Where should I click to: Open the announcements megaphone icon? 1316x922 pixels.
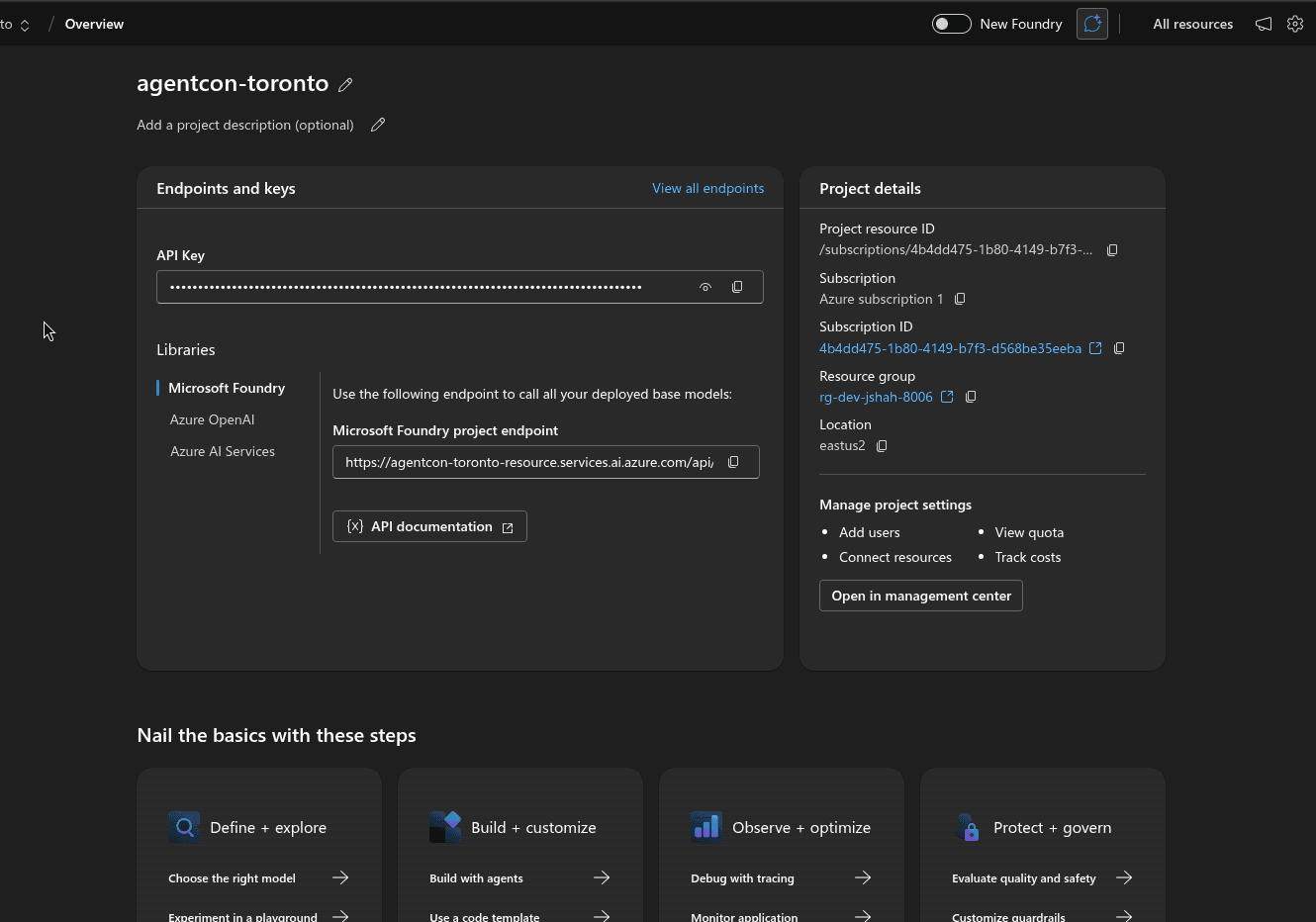[x=1264, y=24]
